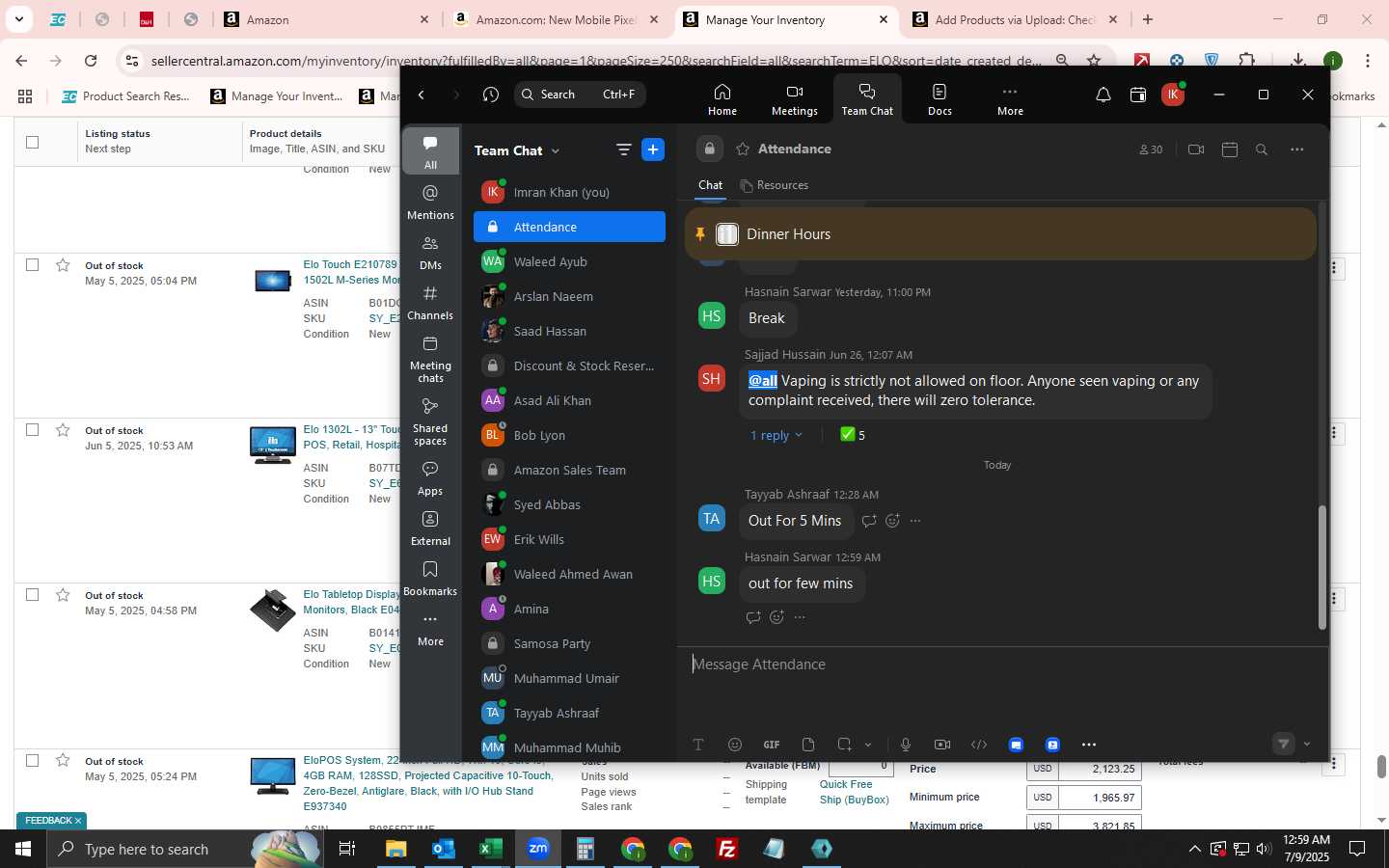This screenshot has width=1389, height=868.
Task: Open emoji picker in message toolbar
Action: [x=735, y=745]
